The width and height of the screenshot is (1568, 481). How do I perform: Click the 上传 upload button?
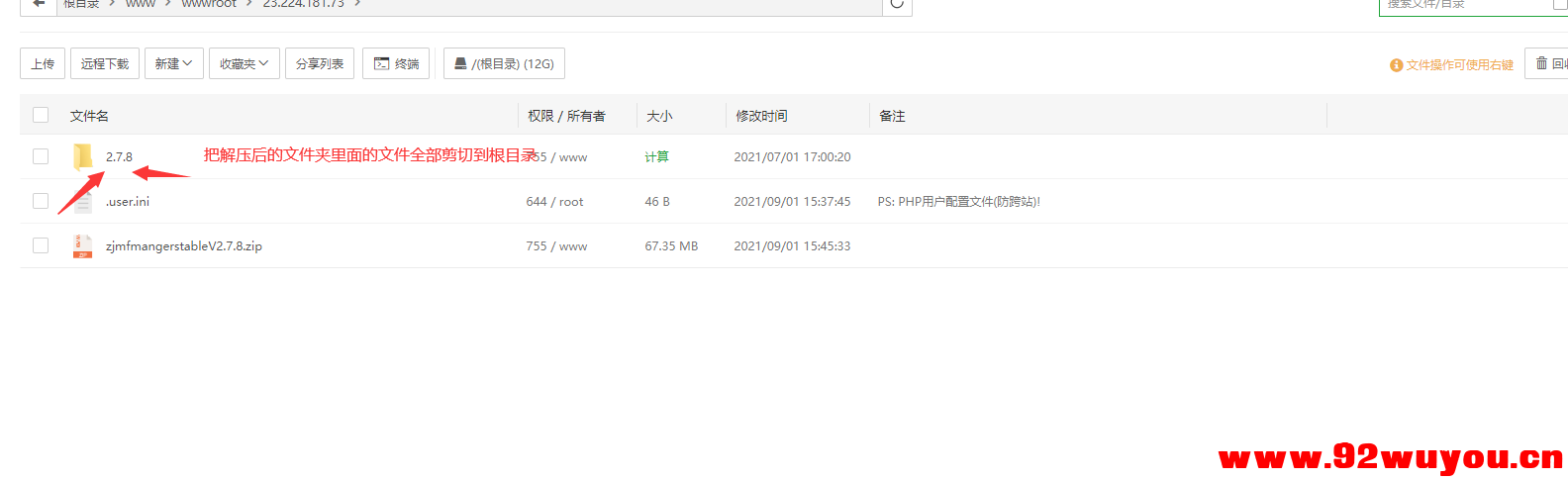[43, 63]
